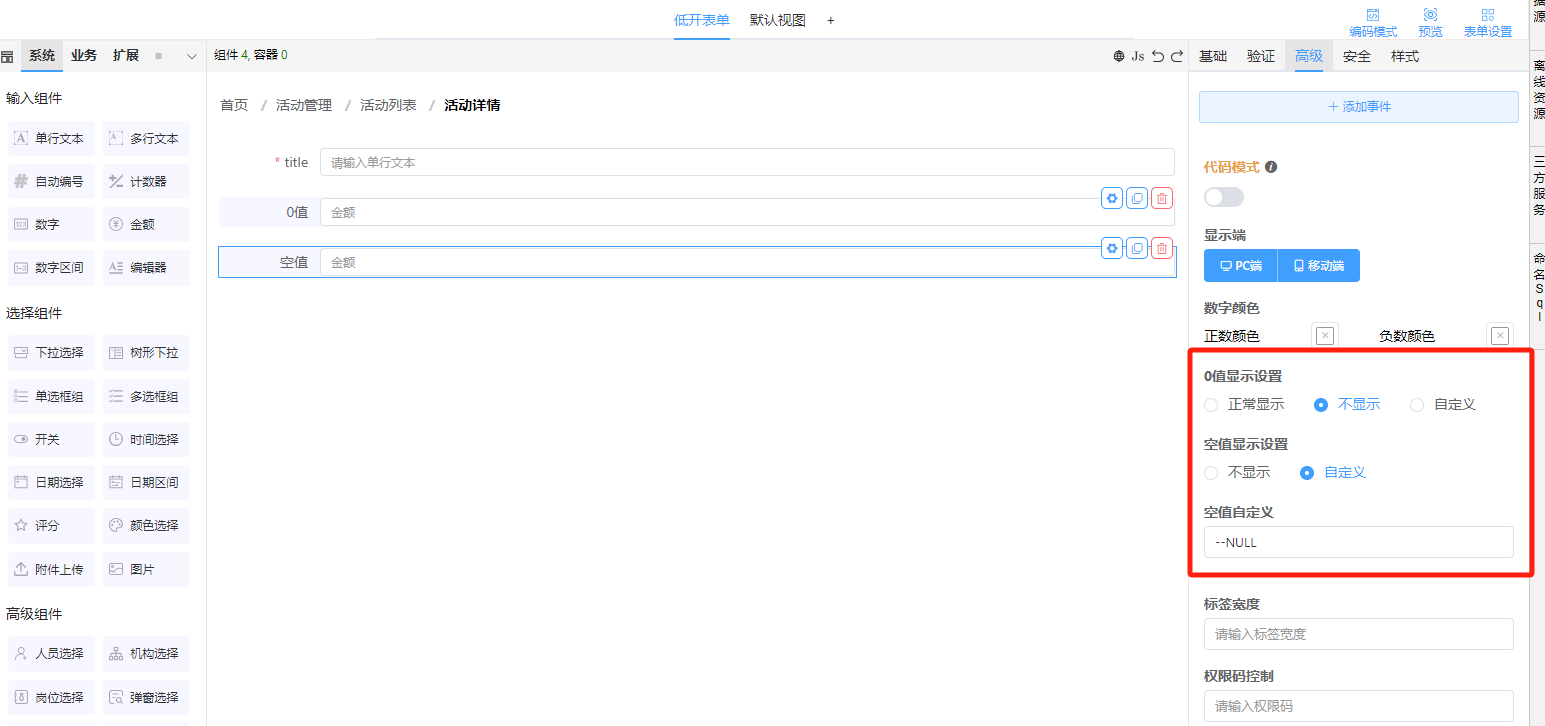Open the Js script editor icon
The width and height of the screenshot is (1545, 726).
coord(1138,56)
